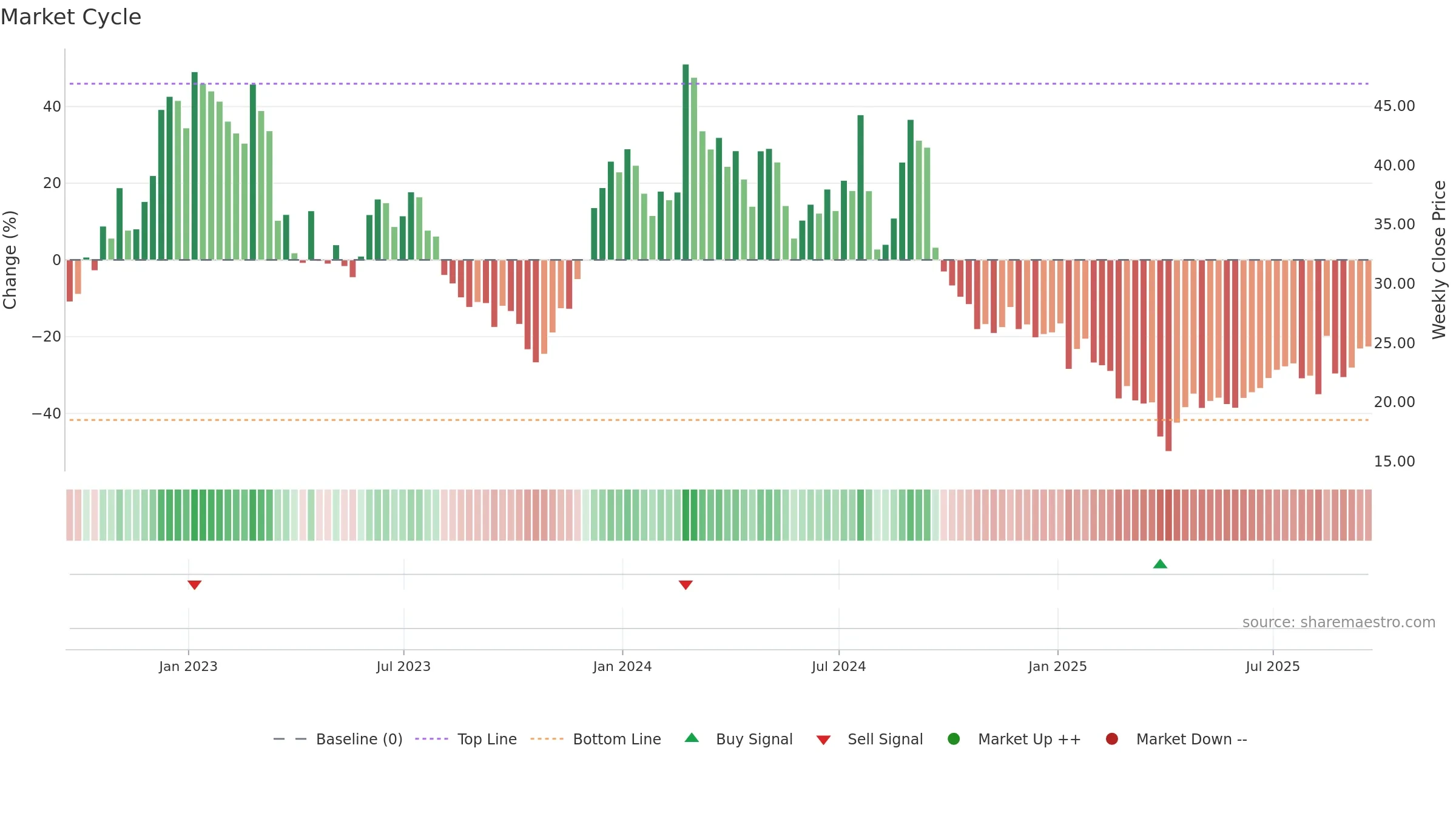Image resolution: width=1456 pixels, height=819 pixels.
Task: Click the purple dotted Top Line on the chart
Action: [719, 84]
